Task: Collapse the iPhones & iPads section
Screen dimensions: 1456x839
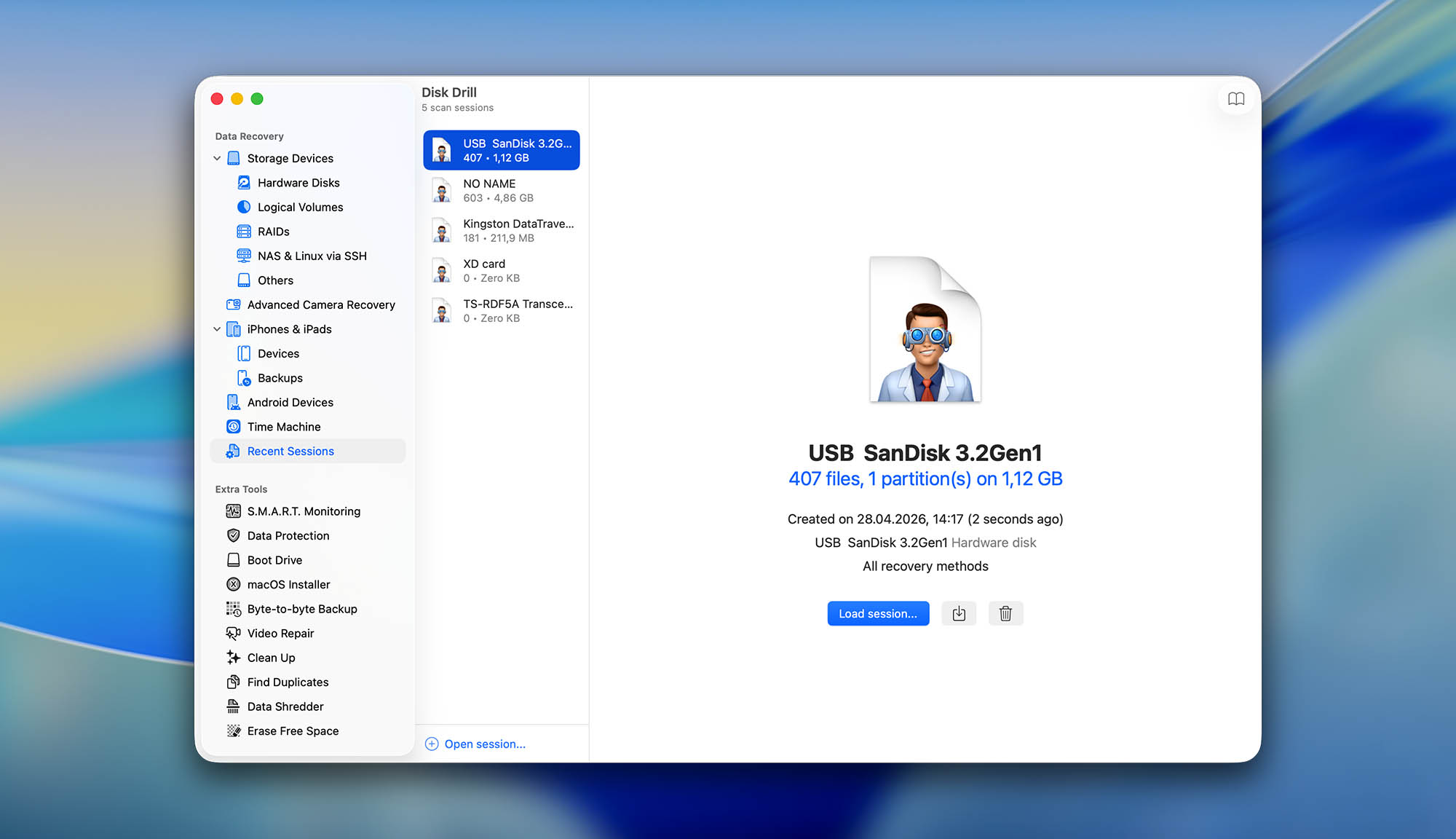Action: tap(217, 329)
